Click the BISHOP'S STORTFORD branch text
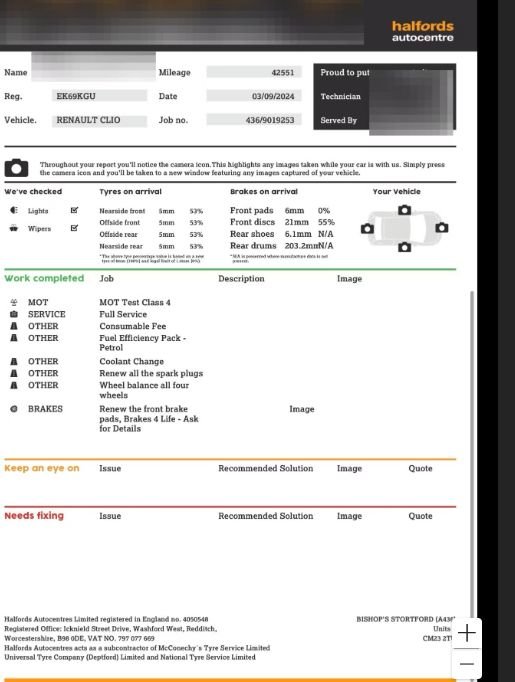The width and height of the screenshot is (515, 682). coord(405,619)
